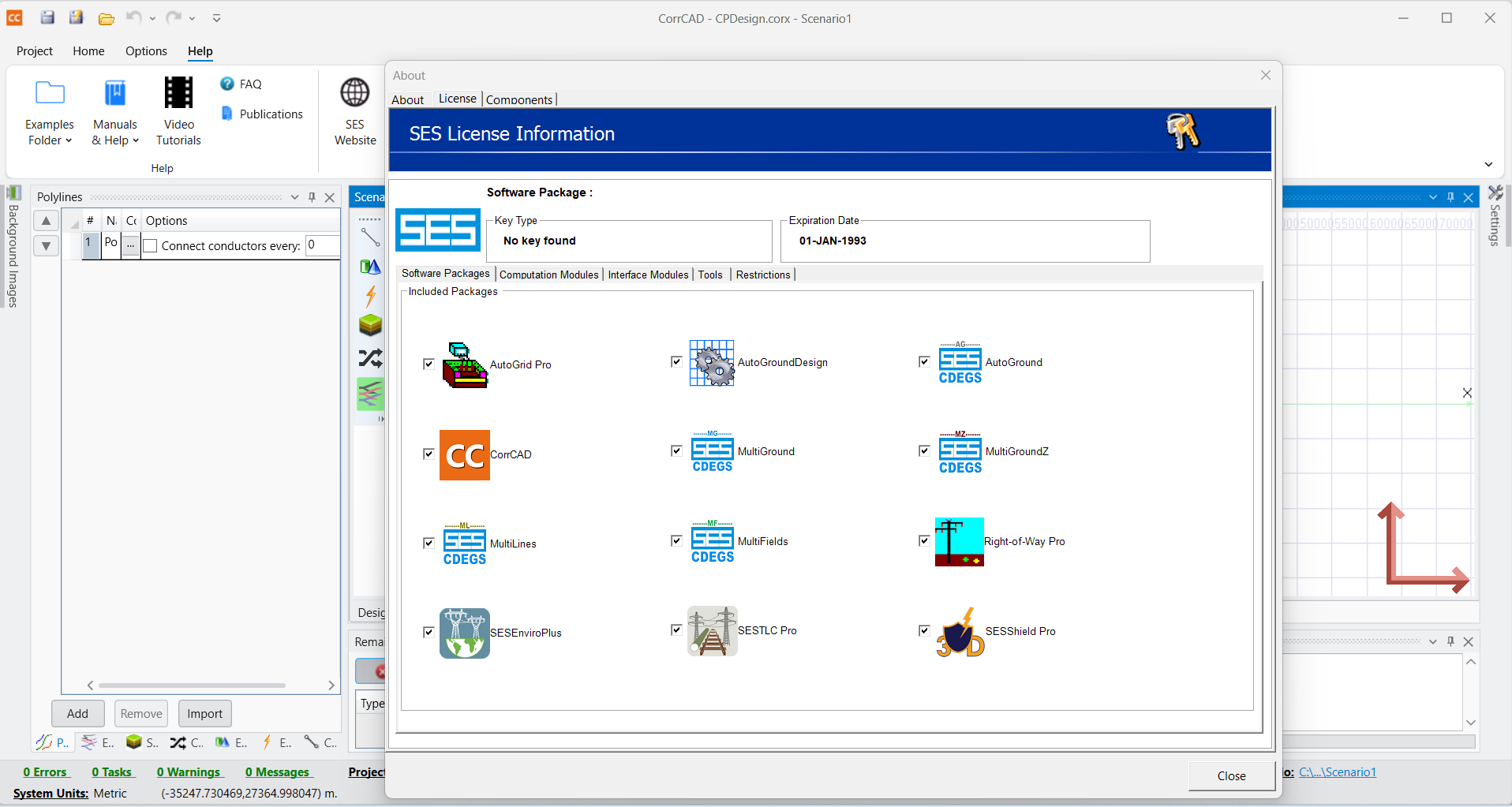1512x807 pixels.
Task: Click the AutoGrid Pro package icon
Action: click(465, 364)
